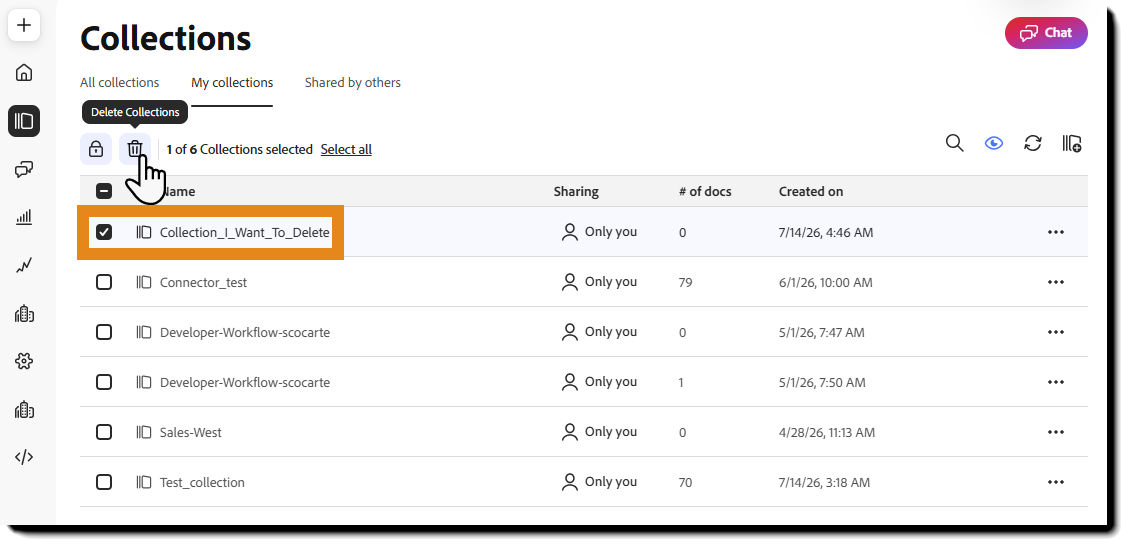The image size is (1121, 539).
Task: Open Collections sidebar icon
Action: click(x=24, y=121)
